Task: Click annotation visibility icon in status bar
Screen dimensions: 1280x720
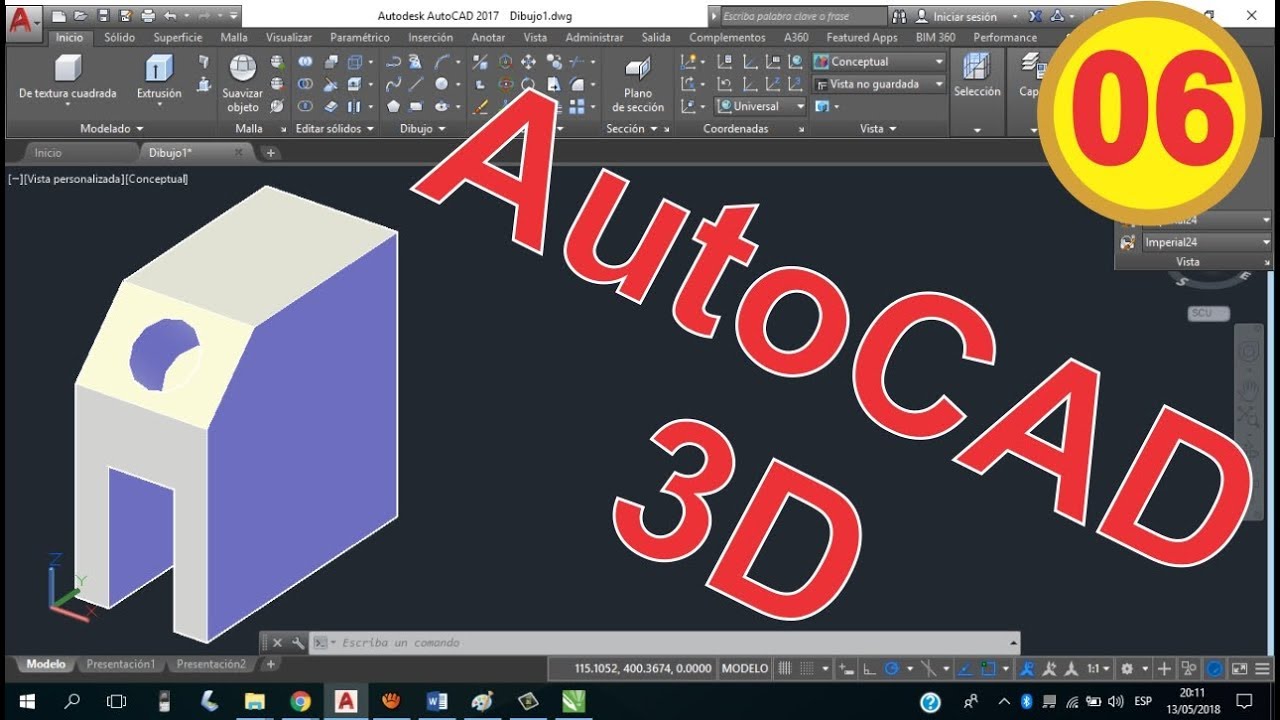Action: 1026,668
